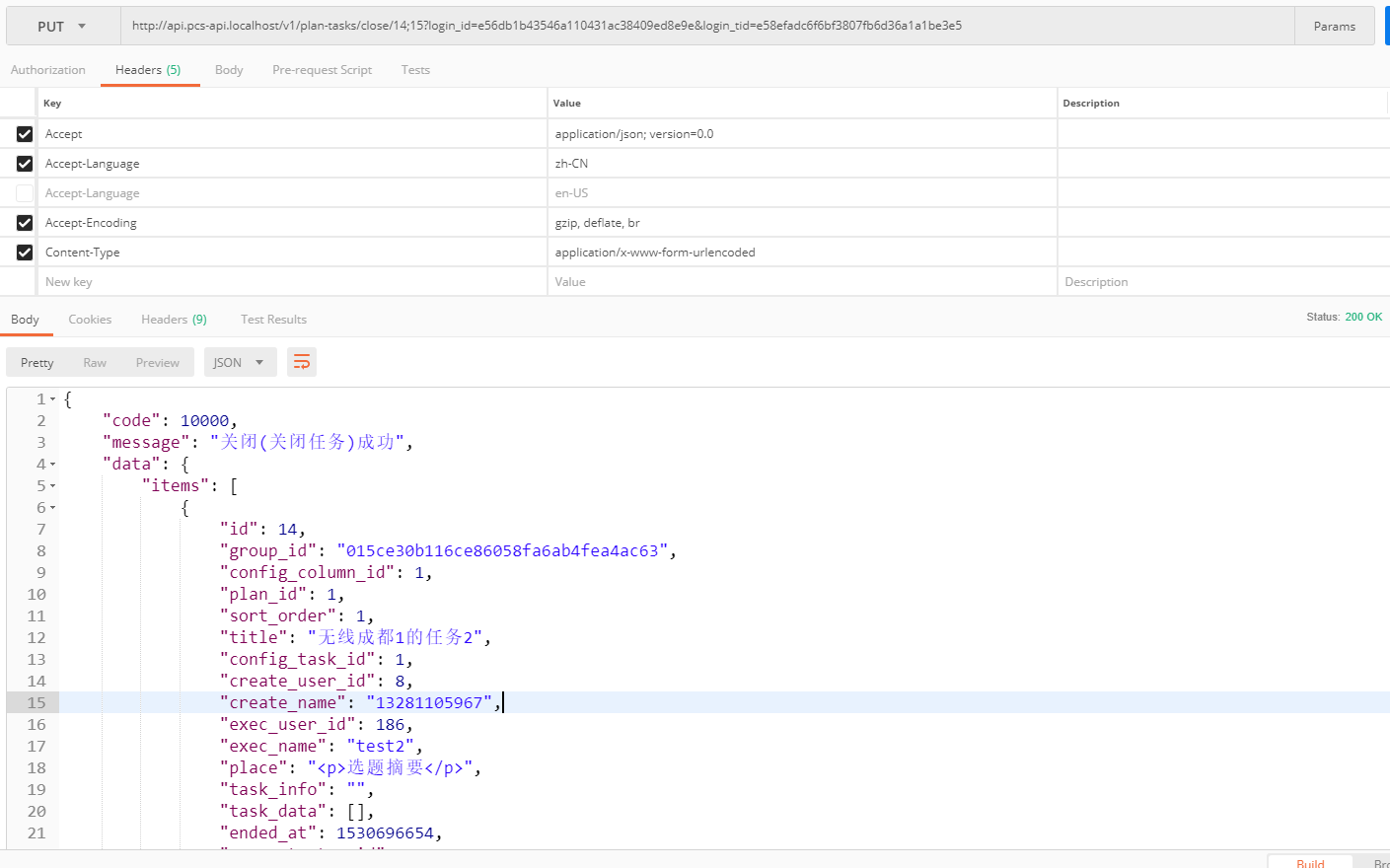
Task: Collapse the JSON root object at line 1
Action: point(53,399)
